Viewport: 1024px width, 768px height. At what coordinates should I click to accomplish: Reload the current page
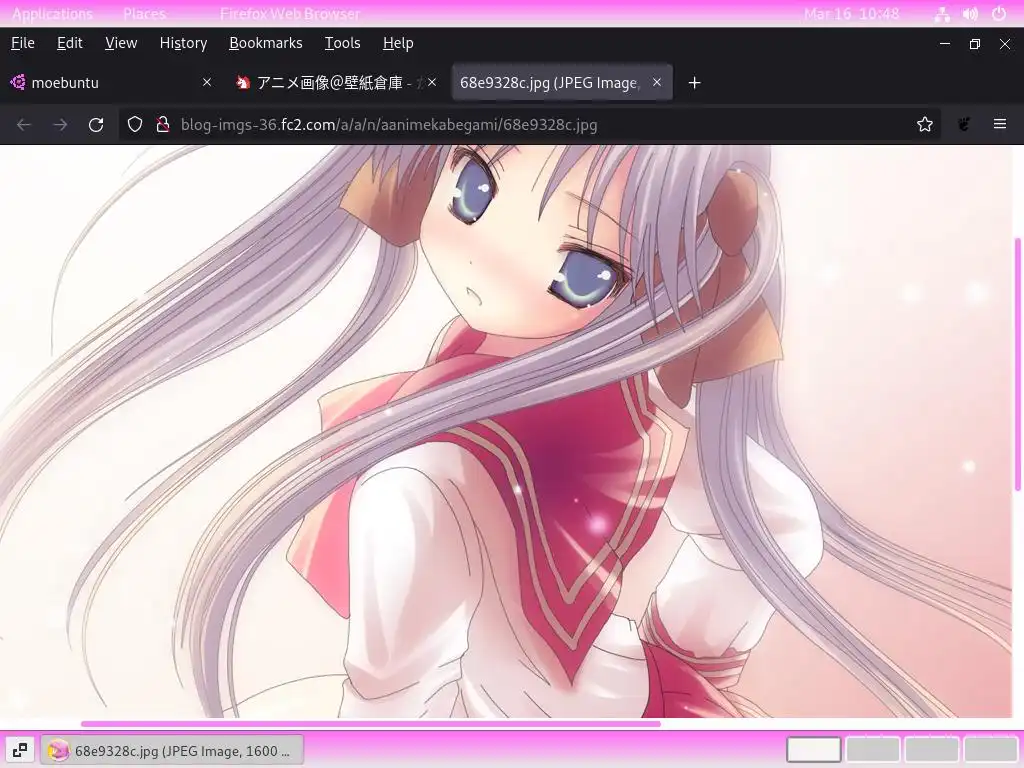tap(96, 124)
